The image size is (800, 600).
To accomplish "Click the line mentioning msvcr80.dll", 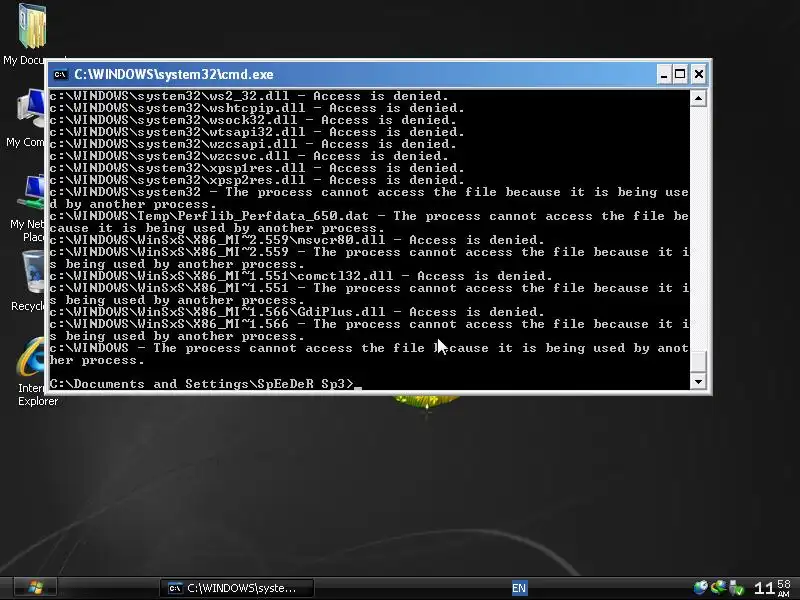I will coord(297,240).
